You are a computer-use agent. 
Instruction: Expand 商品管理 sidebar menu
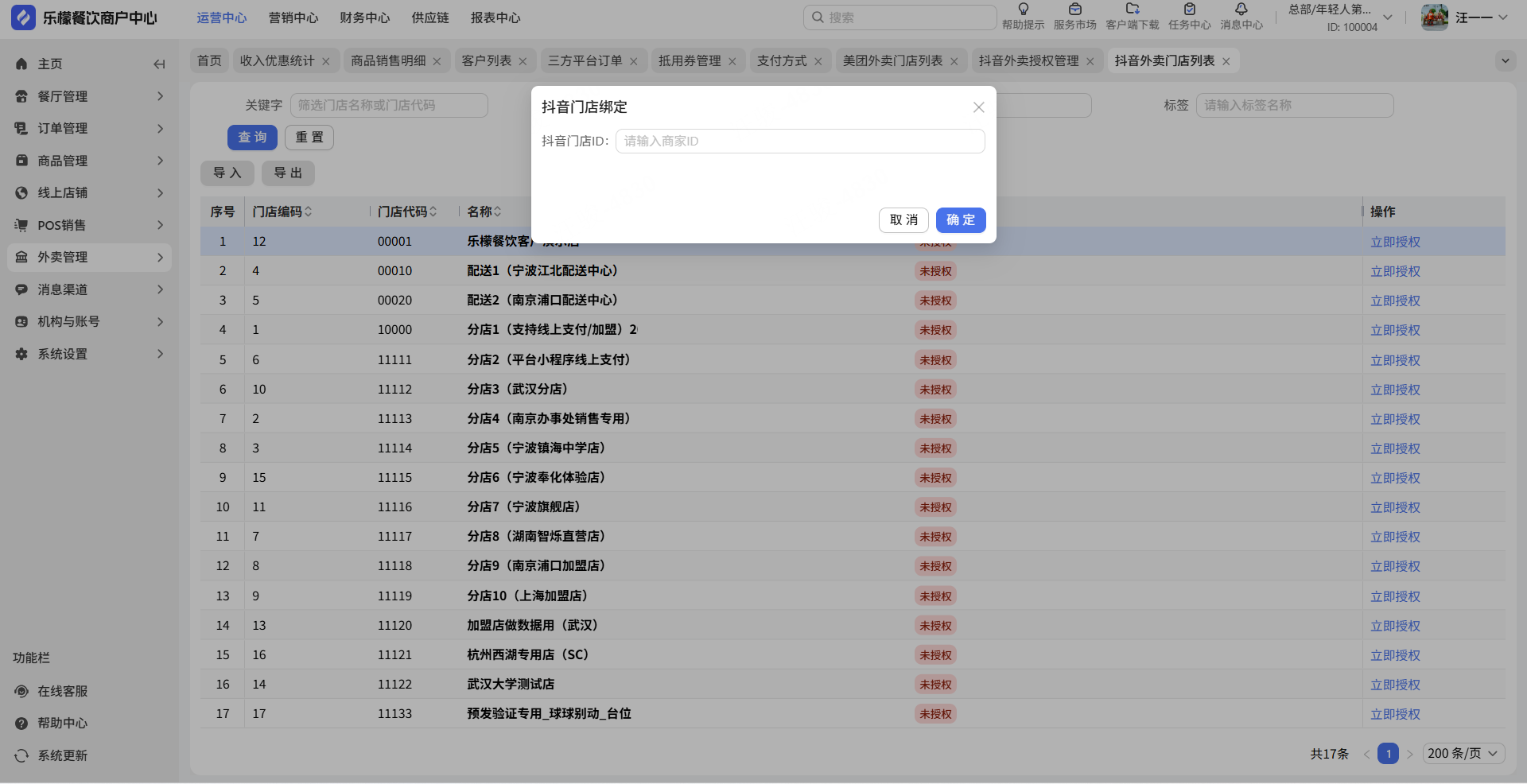(89, 161)
